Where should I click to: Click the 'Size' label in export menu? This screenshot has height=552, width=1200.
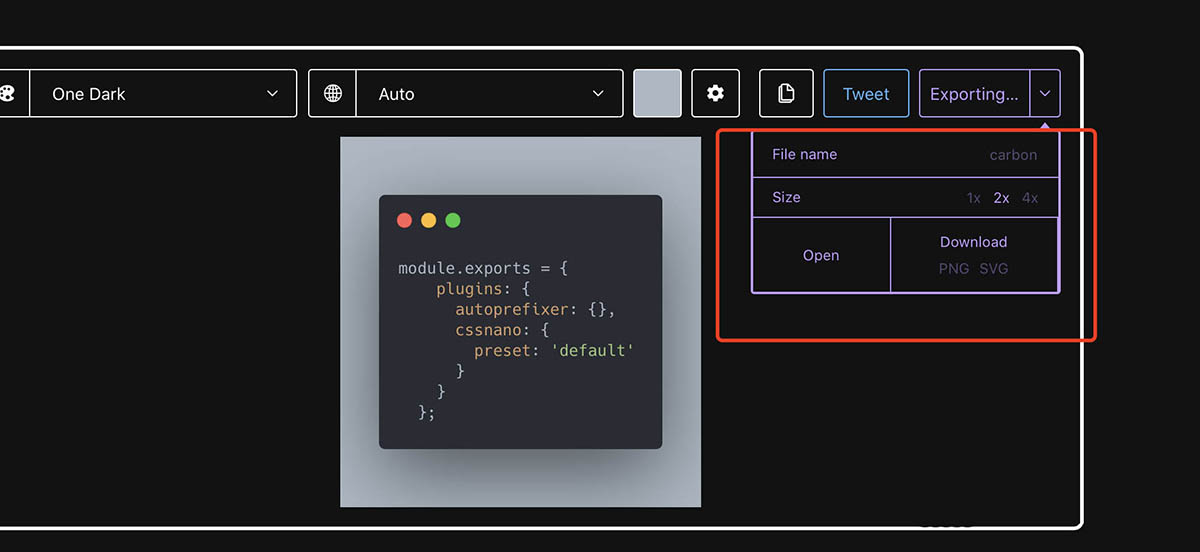tap(786, 197)
